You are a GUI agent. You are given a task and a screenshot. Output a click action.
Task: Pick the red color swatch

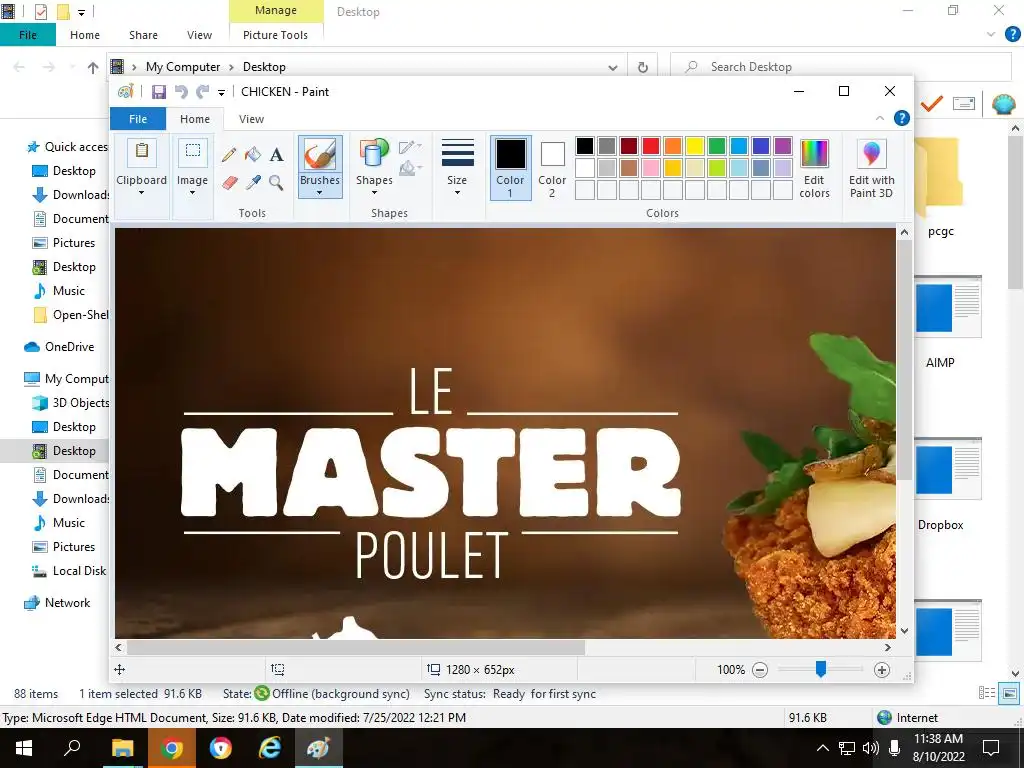click(650, 146)
